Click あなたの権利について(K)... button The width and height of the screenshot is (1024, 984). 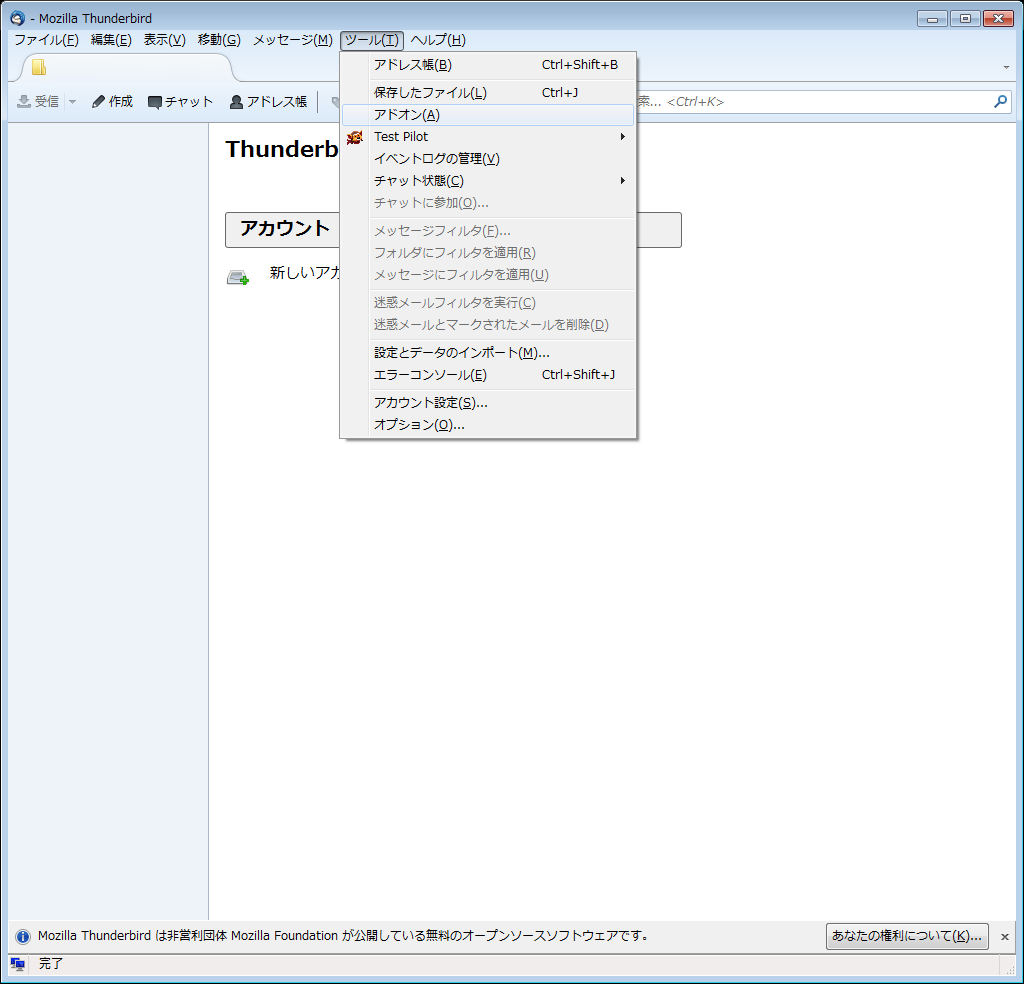907,936
